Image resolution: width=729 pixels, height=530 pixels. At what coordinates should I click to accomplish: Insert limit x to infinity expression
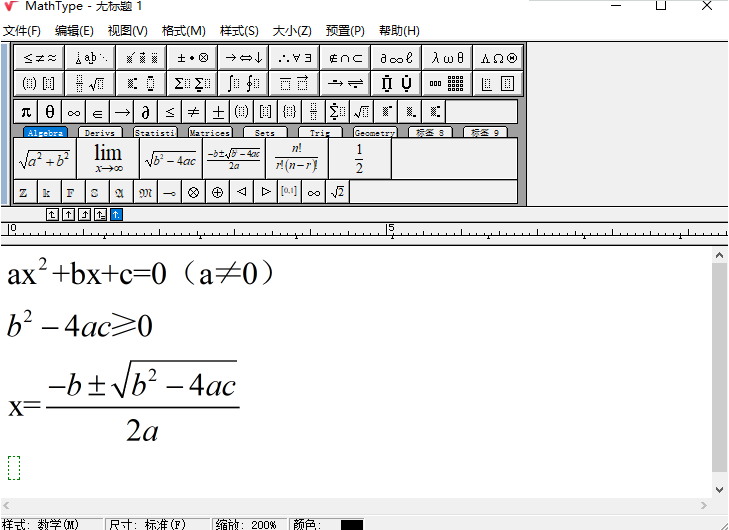click(x=108, y=159)
